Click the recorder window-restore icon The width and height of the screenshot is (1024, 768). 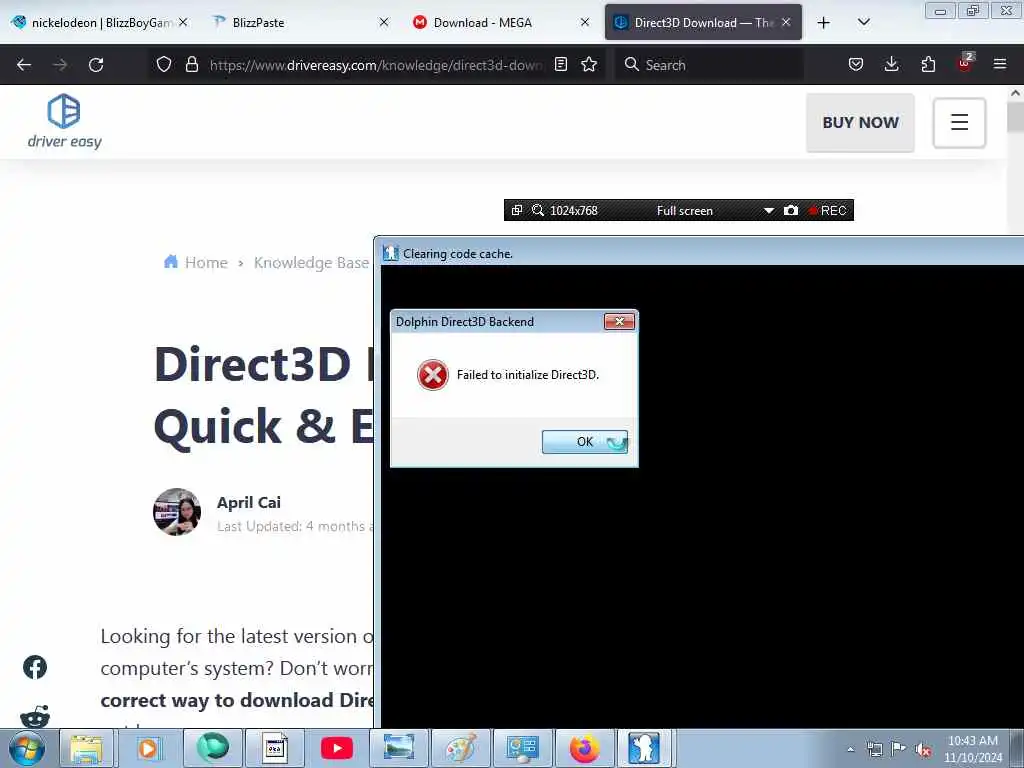point(517,210)
